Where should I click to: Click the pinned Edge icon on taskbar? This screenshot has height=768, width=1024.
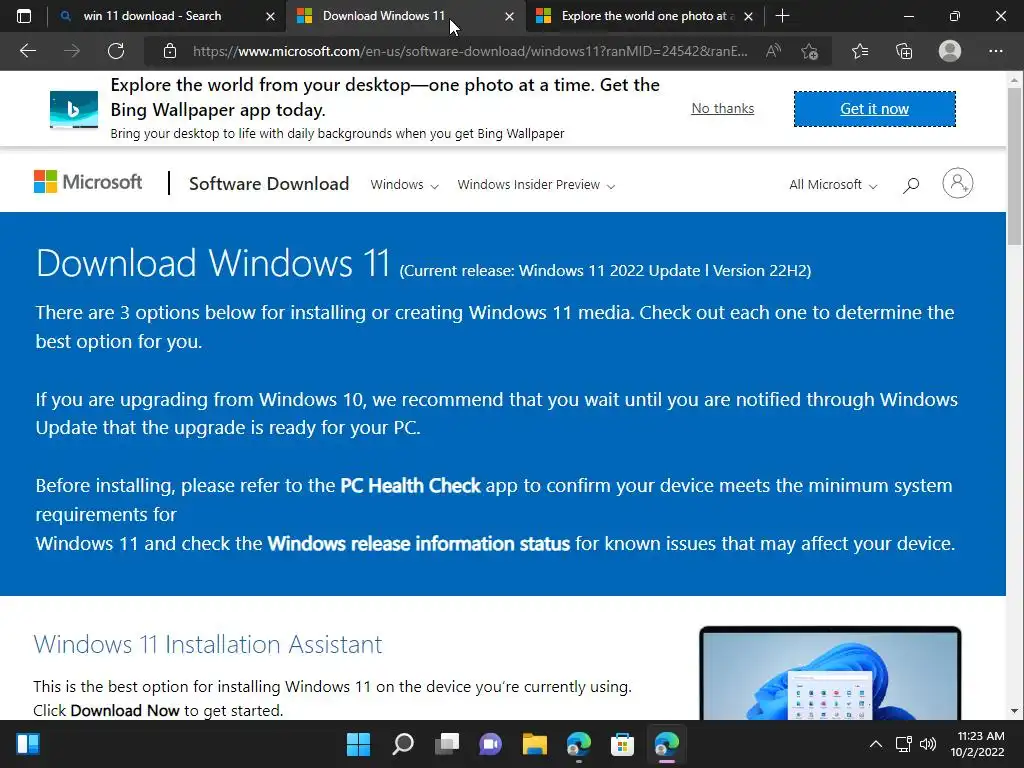(579, 744)
